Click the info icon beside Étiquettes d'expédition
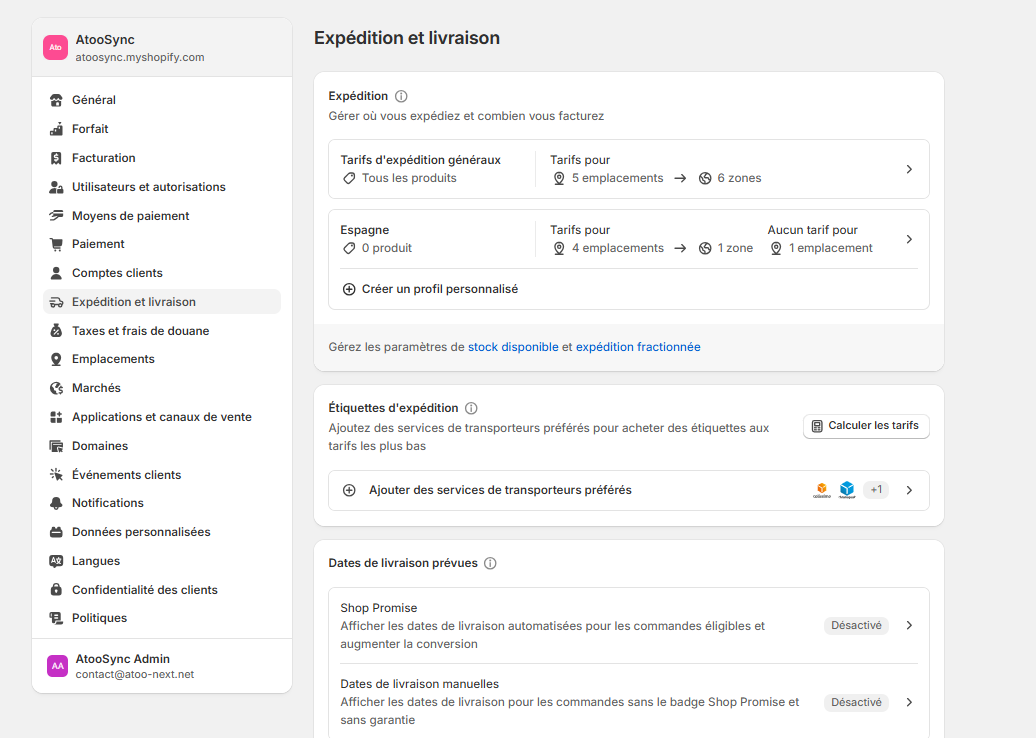The image size is (1036, 738). 471,408
